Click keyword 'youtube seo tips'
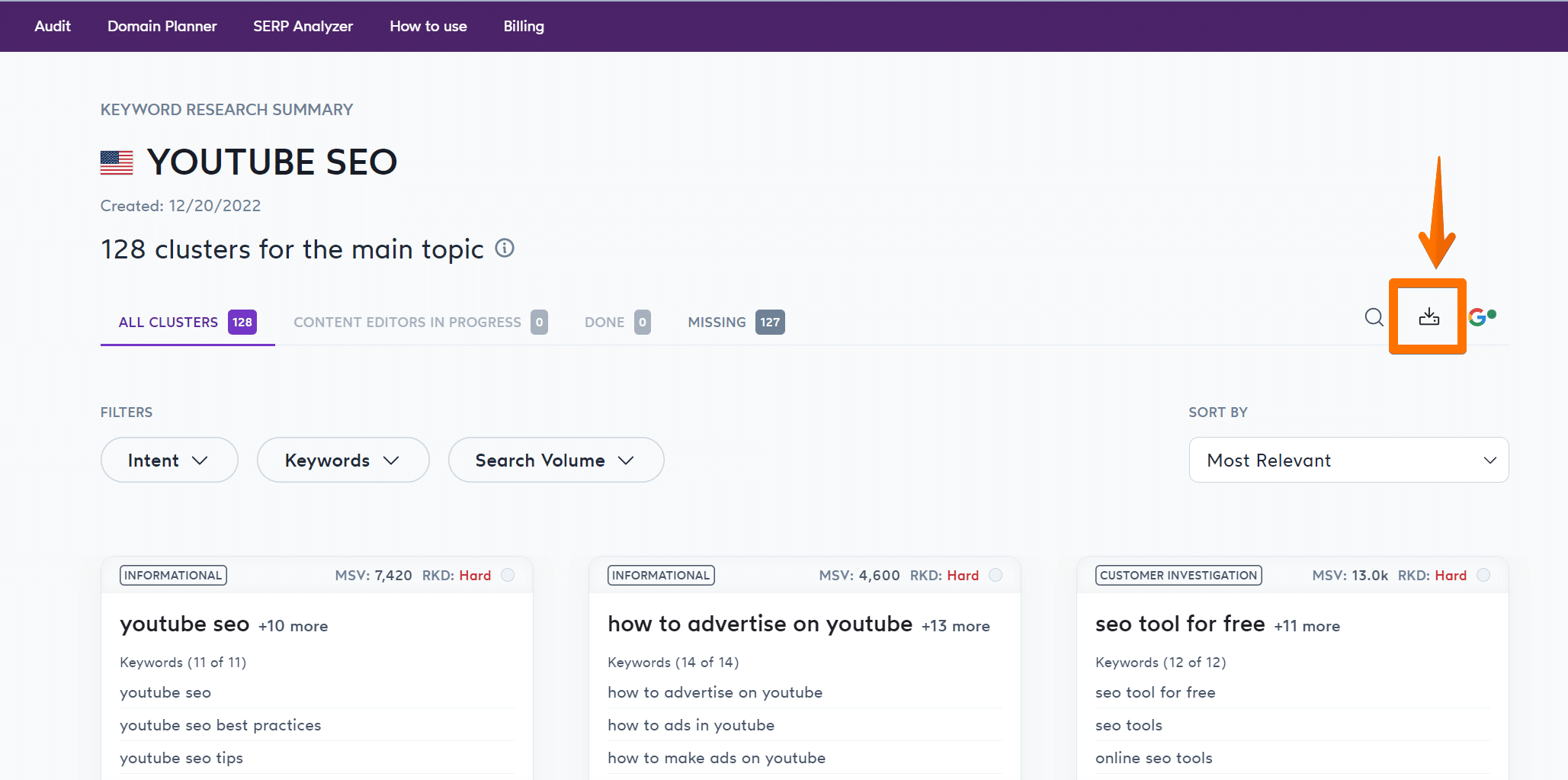Image resolution: width=1568 pixels, height=780 pixels. click(x=181, y=758)
